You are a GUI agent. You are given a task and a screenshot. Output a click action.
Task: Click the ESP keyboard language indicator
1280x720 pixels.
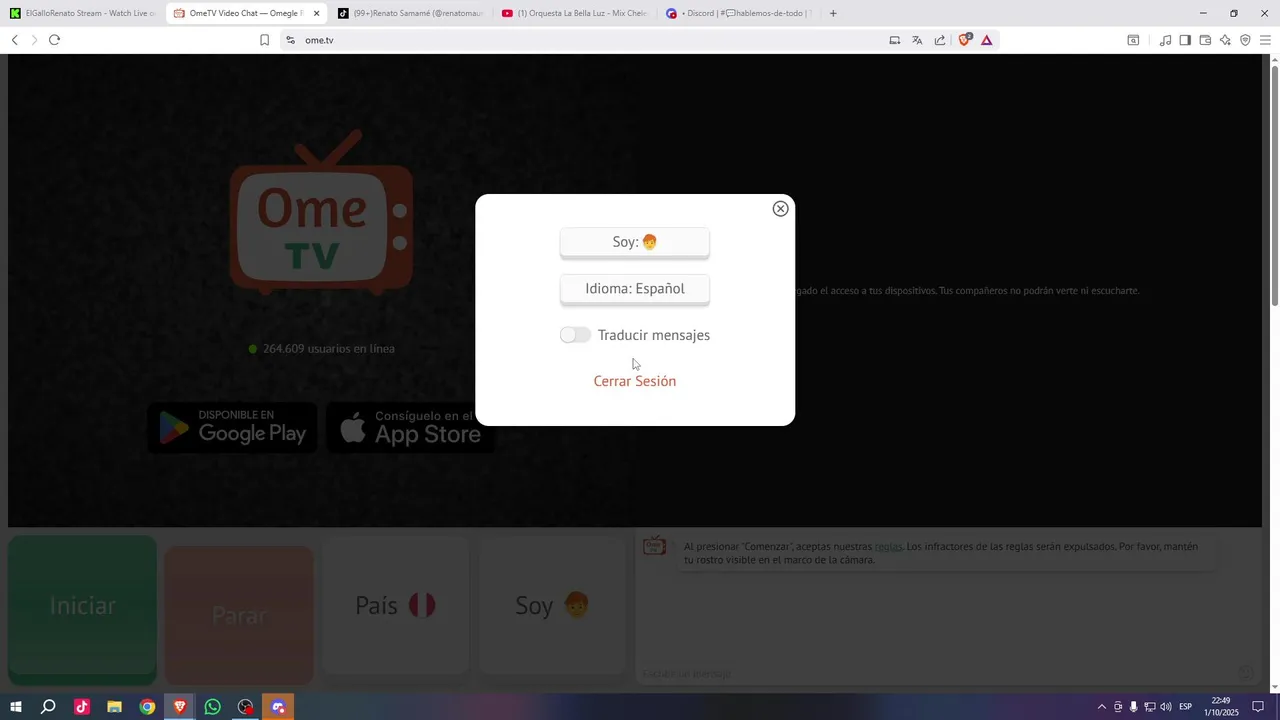tap(1186, 707)
